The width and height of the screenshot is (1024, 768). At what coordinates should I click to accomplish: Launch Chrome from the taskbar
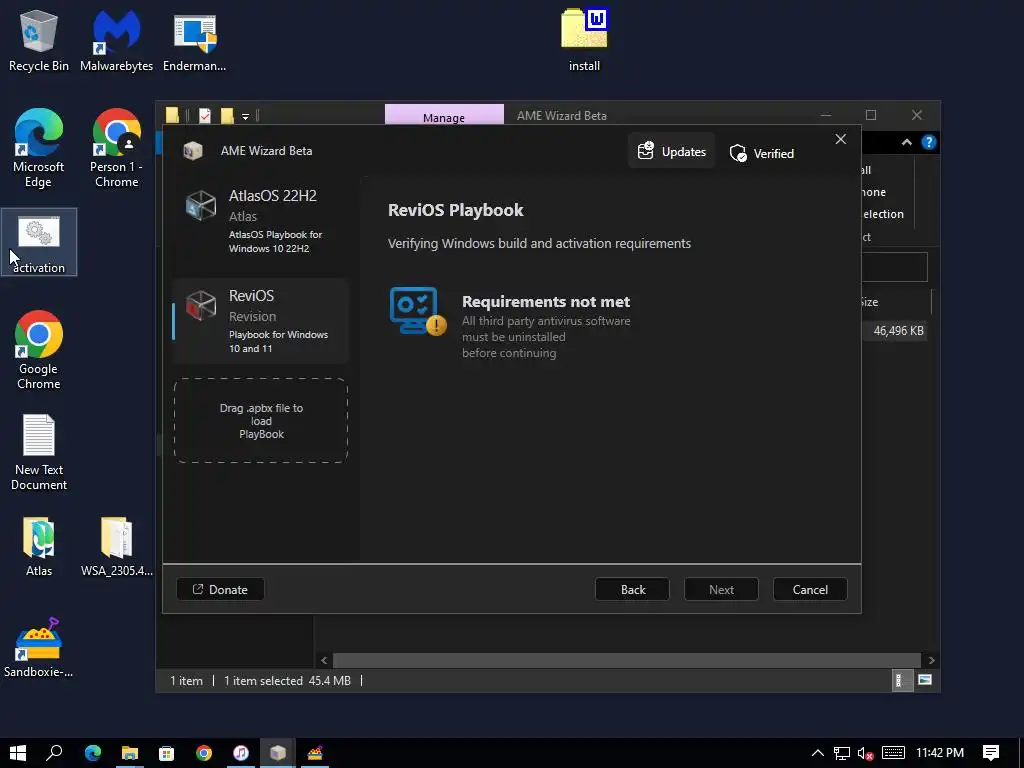click(x=204, y=753)
